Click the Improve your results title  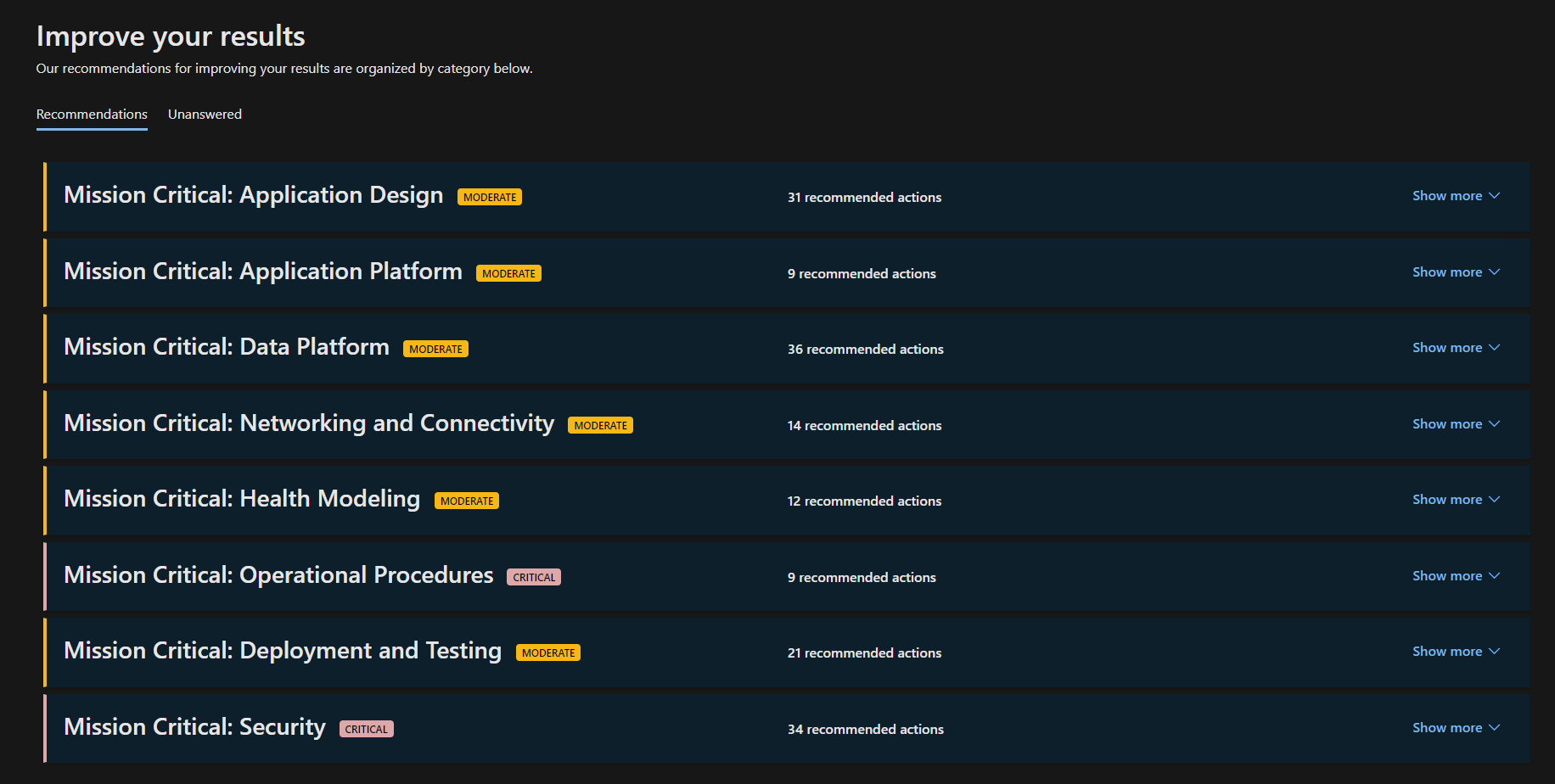click(x=171, y=36)
